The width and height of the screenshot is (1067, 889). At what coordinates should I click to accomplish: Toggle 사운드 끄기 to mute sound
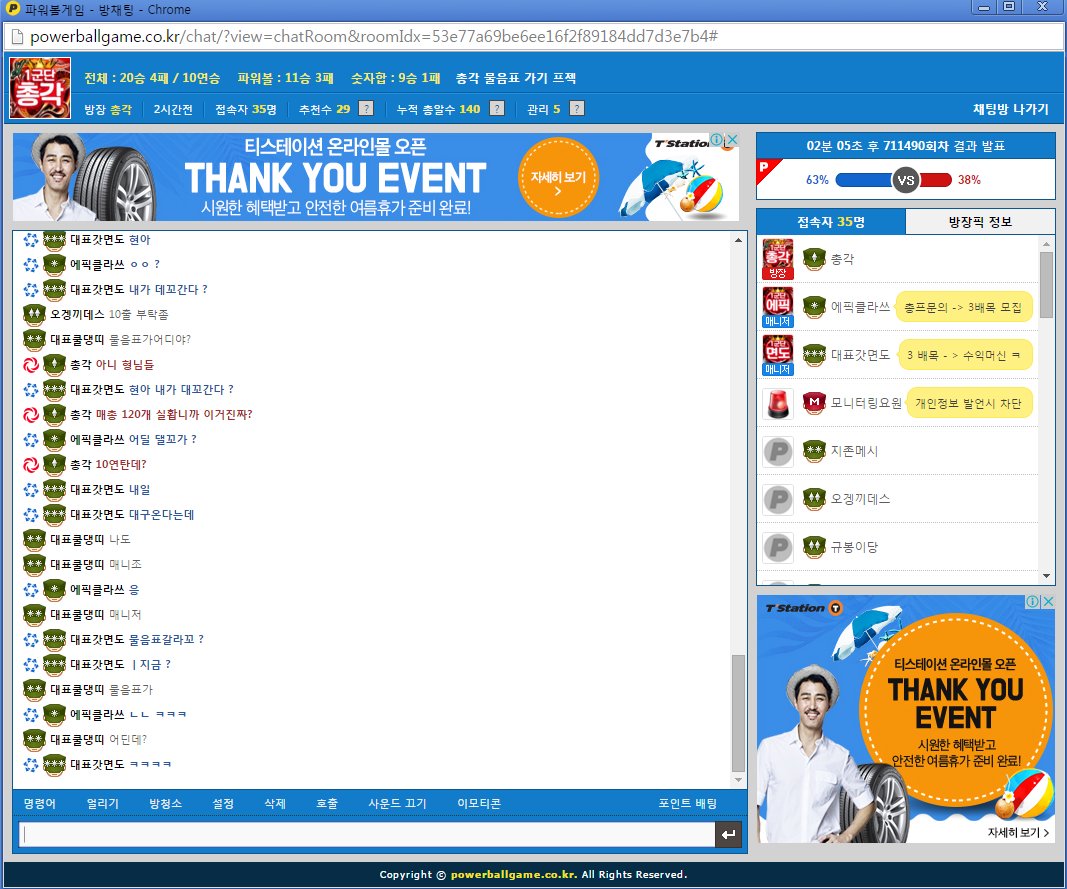[x=397, y=803]
